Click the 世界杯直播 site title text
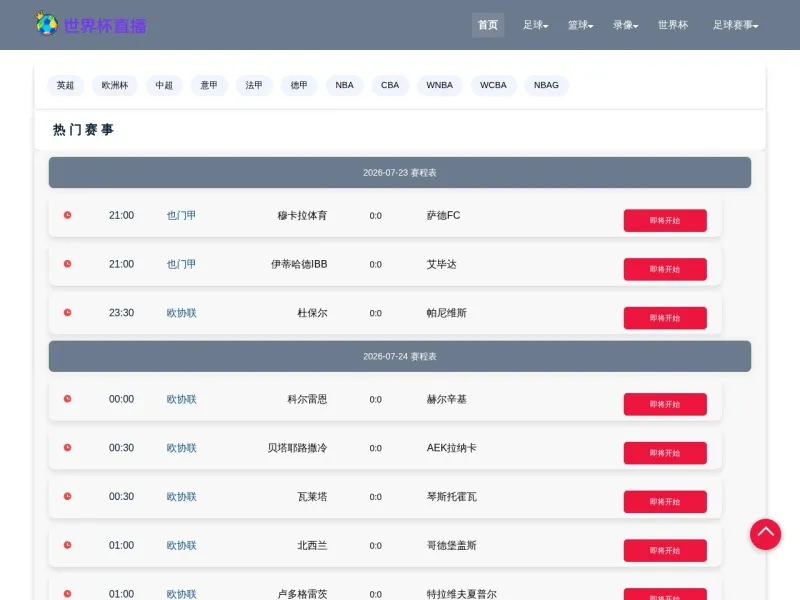Image resolution: width=800 pixels, height=600 pixels. point(105,26)
